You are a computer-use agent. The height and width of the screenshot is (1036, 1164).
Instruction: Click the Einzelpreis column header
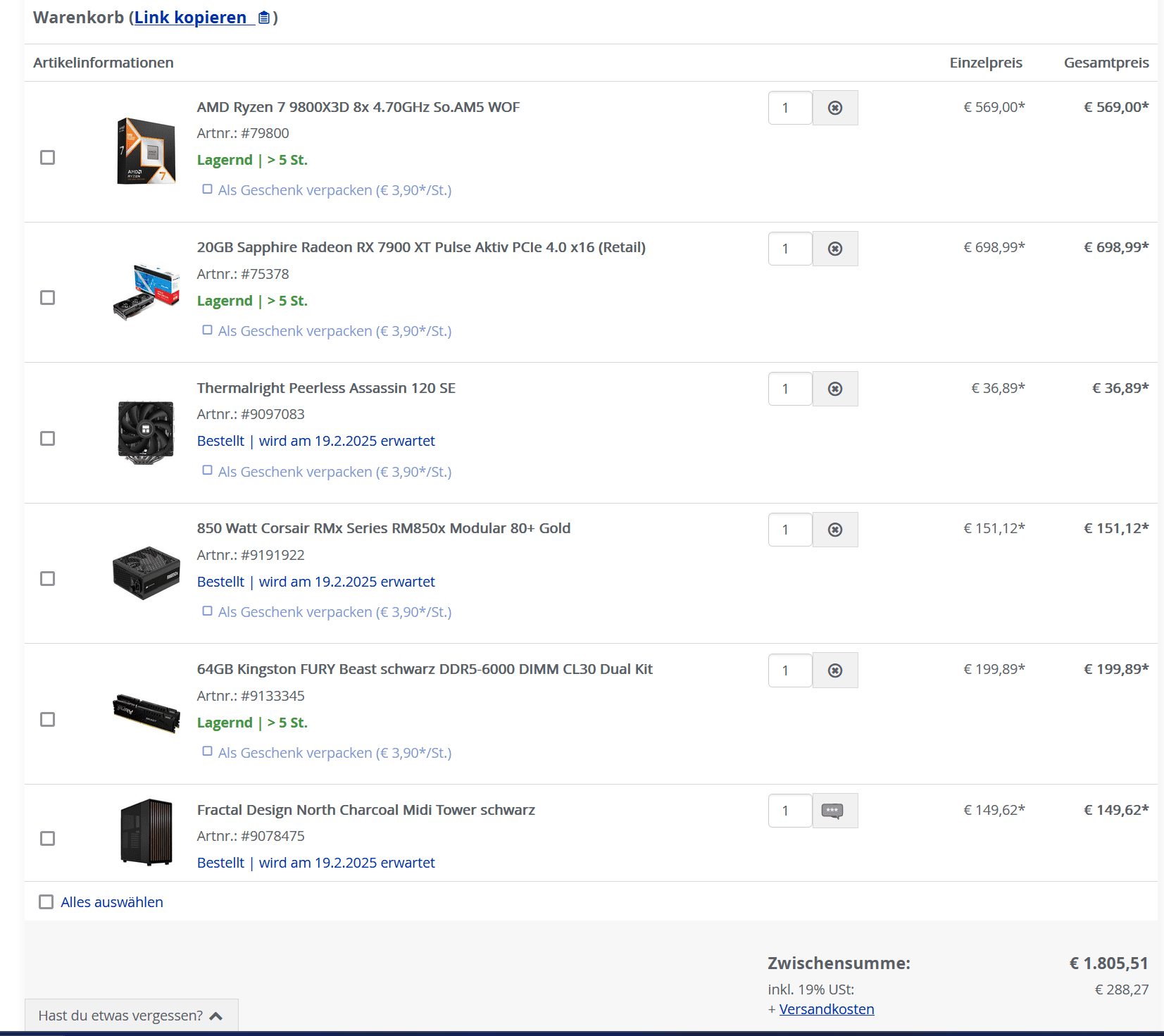[x=986, y=63]
